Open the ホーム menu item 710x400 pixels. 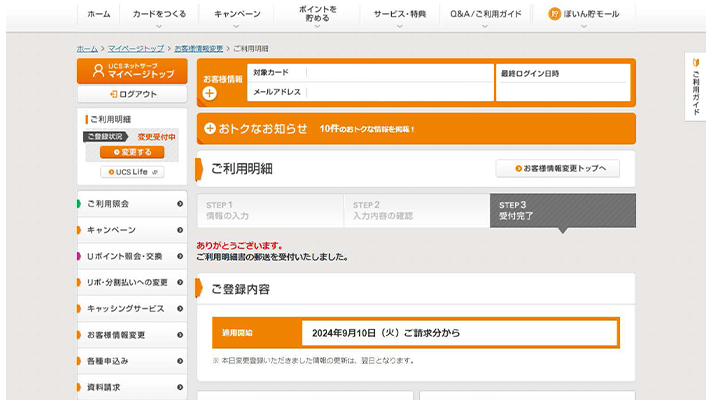click(x=99, y=15)
